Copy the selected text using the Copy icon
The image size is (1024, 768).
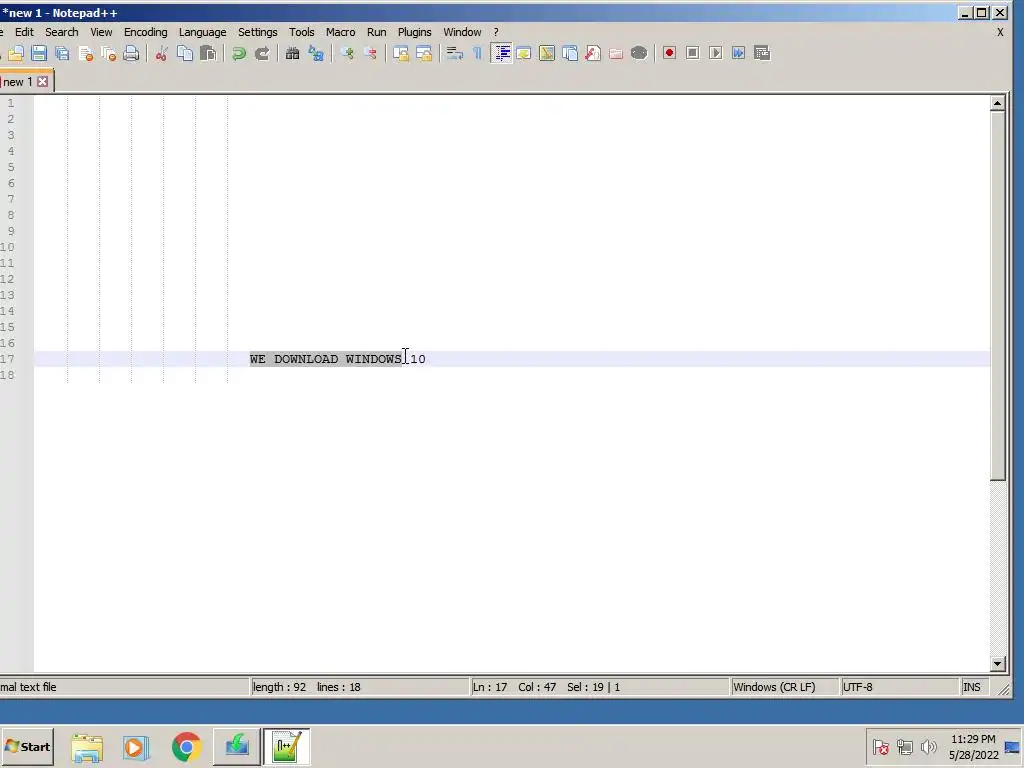185,54
